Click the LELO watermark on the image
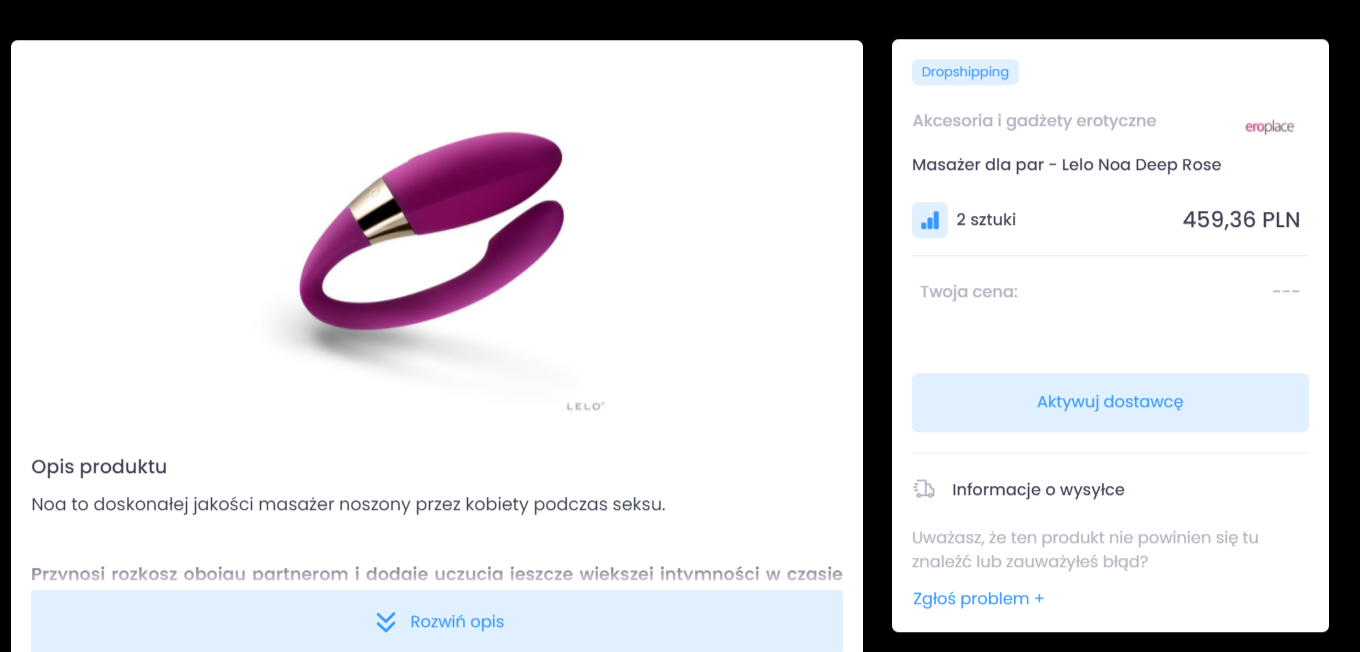The image size is (1360, 652). tap(586, 407)
